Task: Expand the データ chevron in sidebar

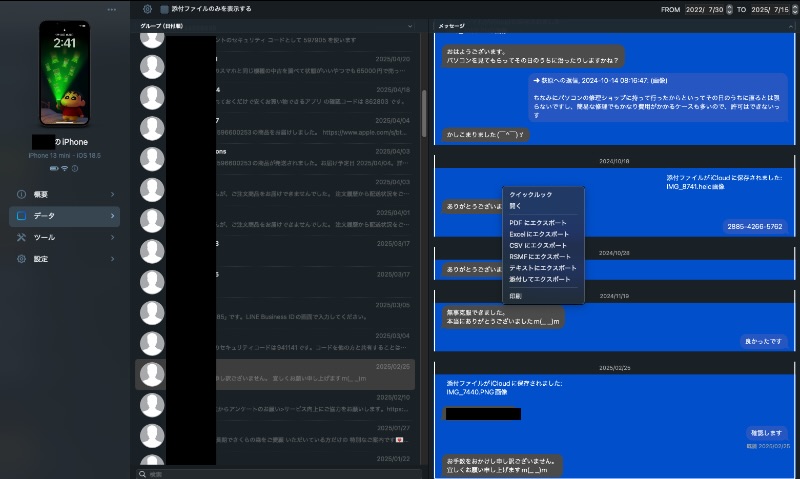Action: click(x=112, y=216)
